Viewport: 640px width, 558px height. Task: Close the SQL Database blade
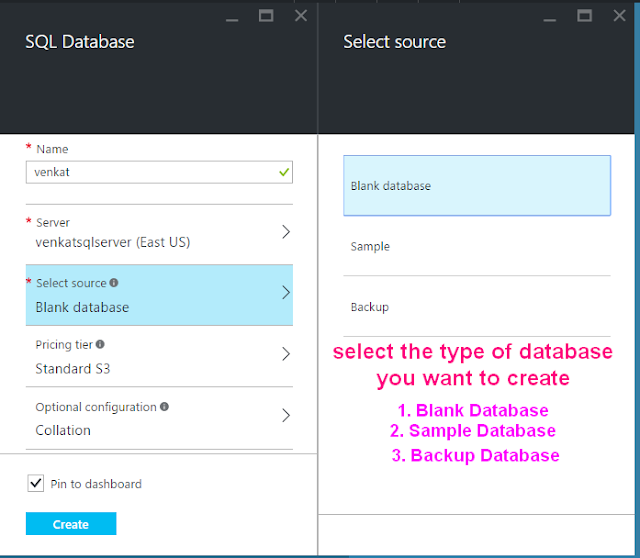pos(301,15)
